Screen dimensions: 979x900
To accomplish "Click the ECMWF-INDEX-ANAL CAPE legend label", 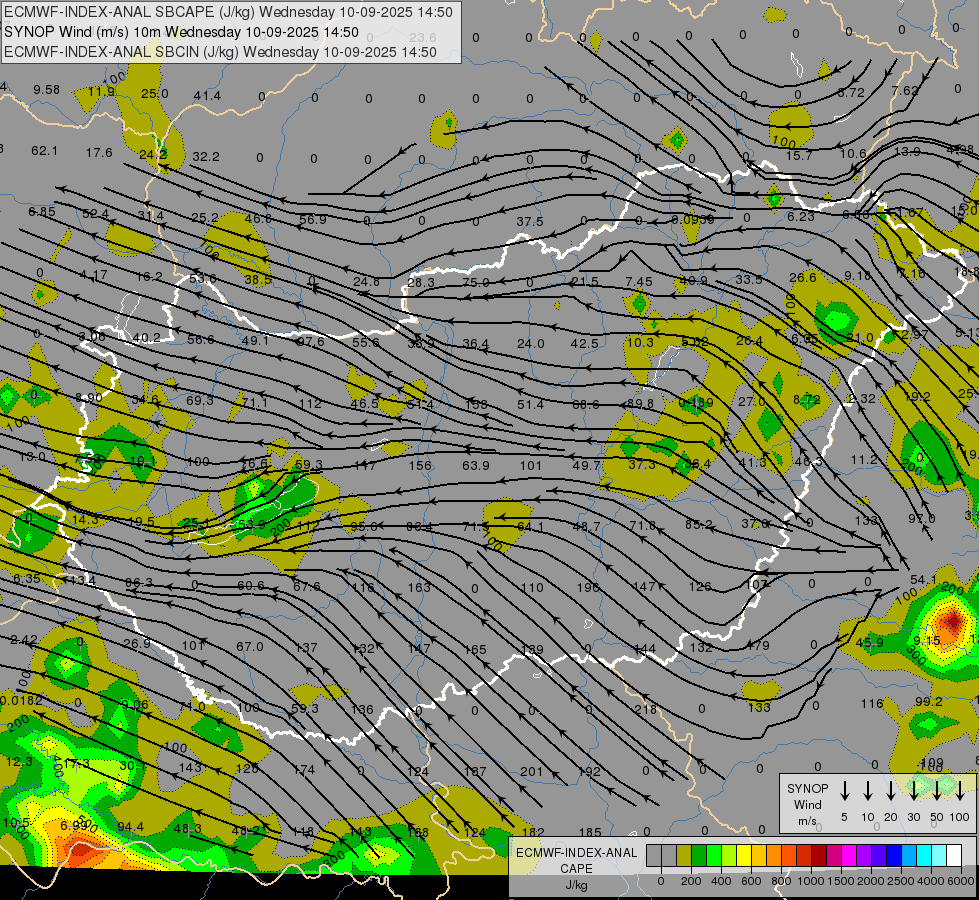I will pyautogui.click(x=576, y=860).
